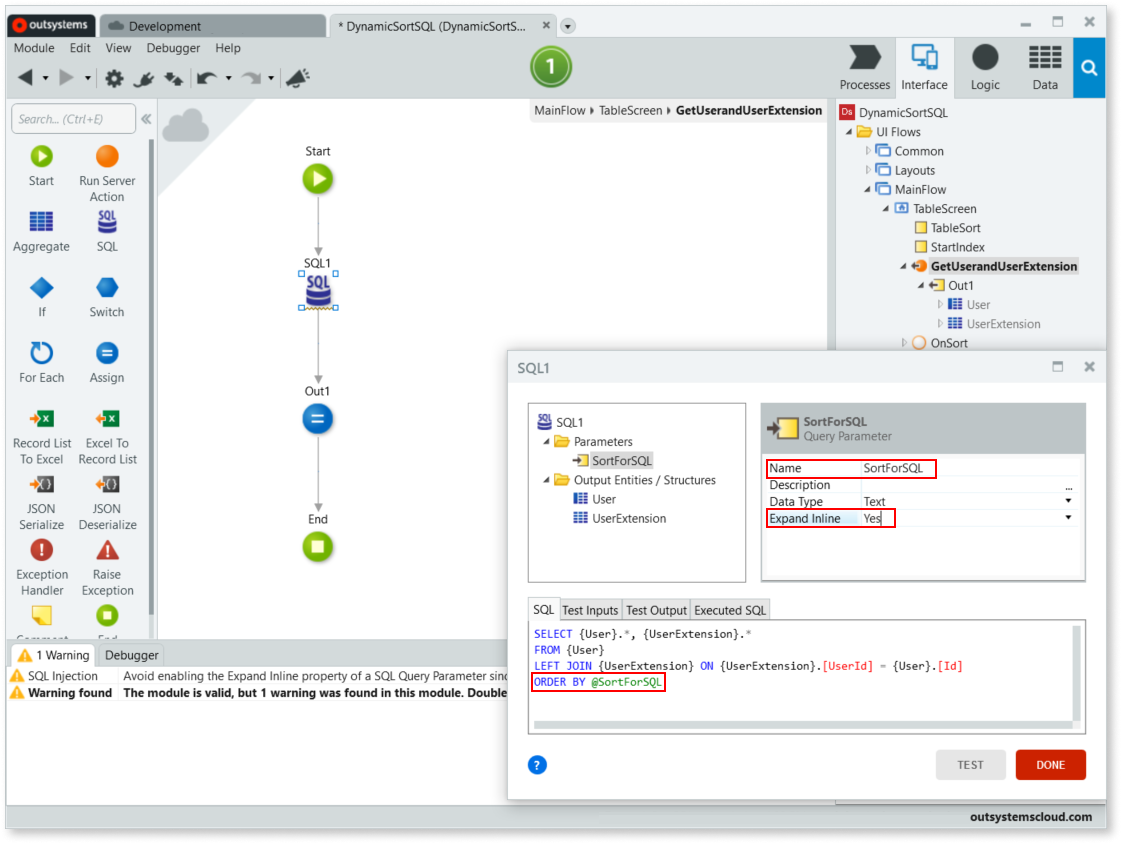Image resolution: width=1122 pixels, height=844 pixels.
Task: Collapse the Parameters folder in SQL1 tree
Action: click(x=547, y=442)
